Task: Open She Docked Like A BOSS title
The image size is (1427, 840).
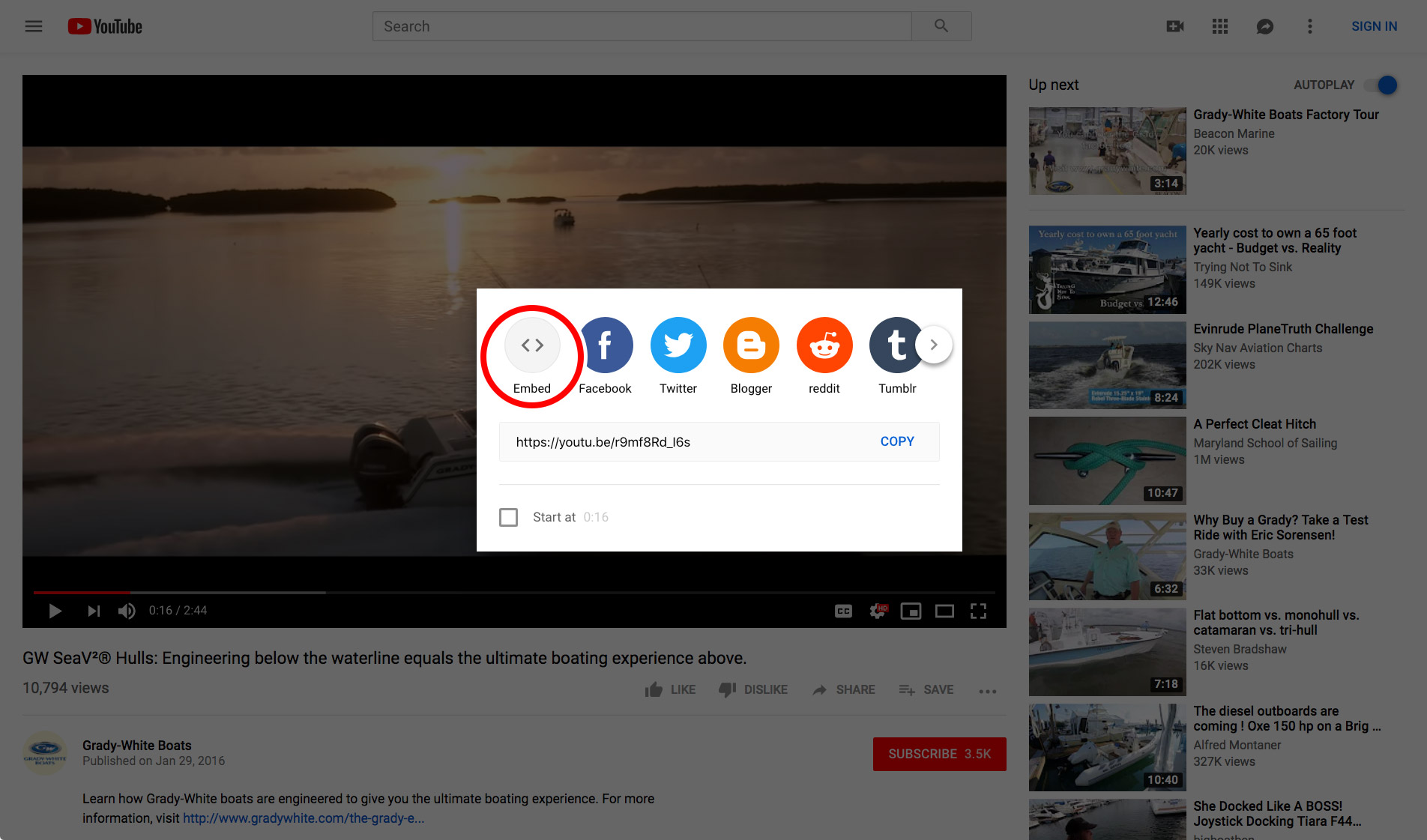Action: coord(1277,814)
